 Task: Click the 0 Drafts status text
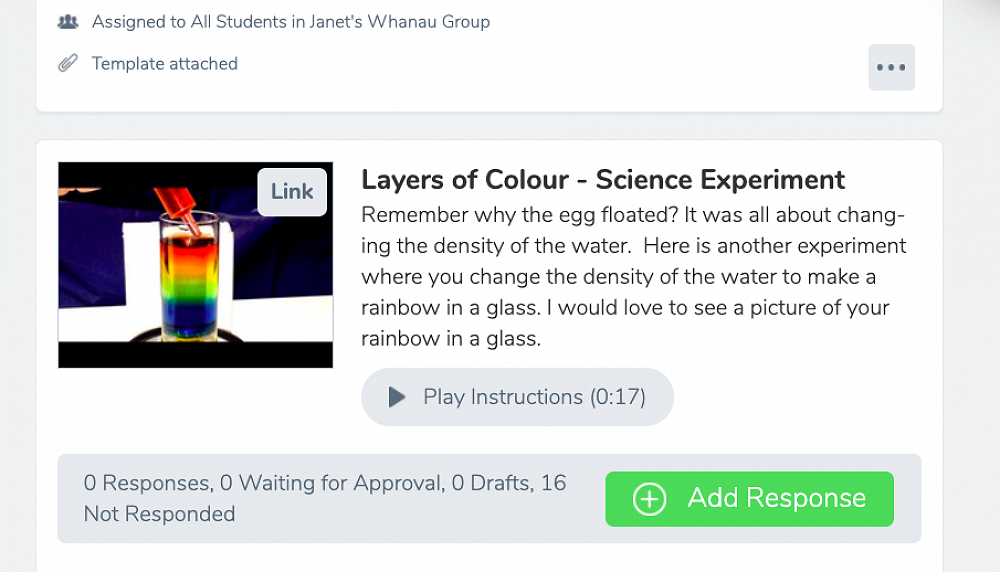(x=490, y=484)
